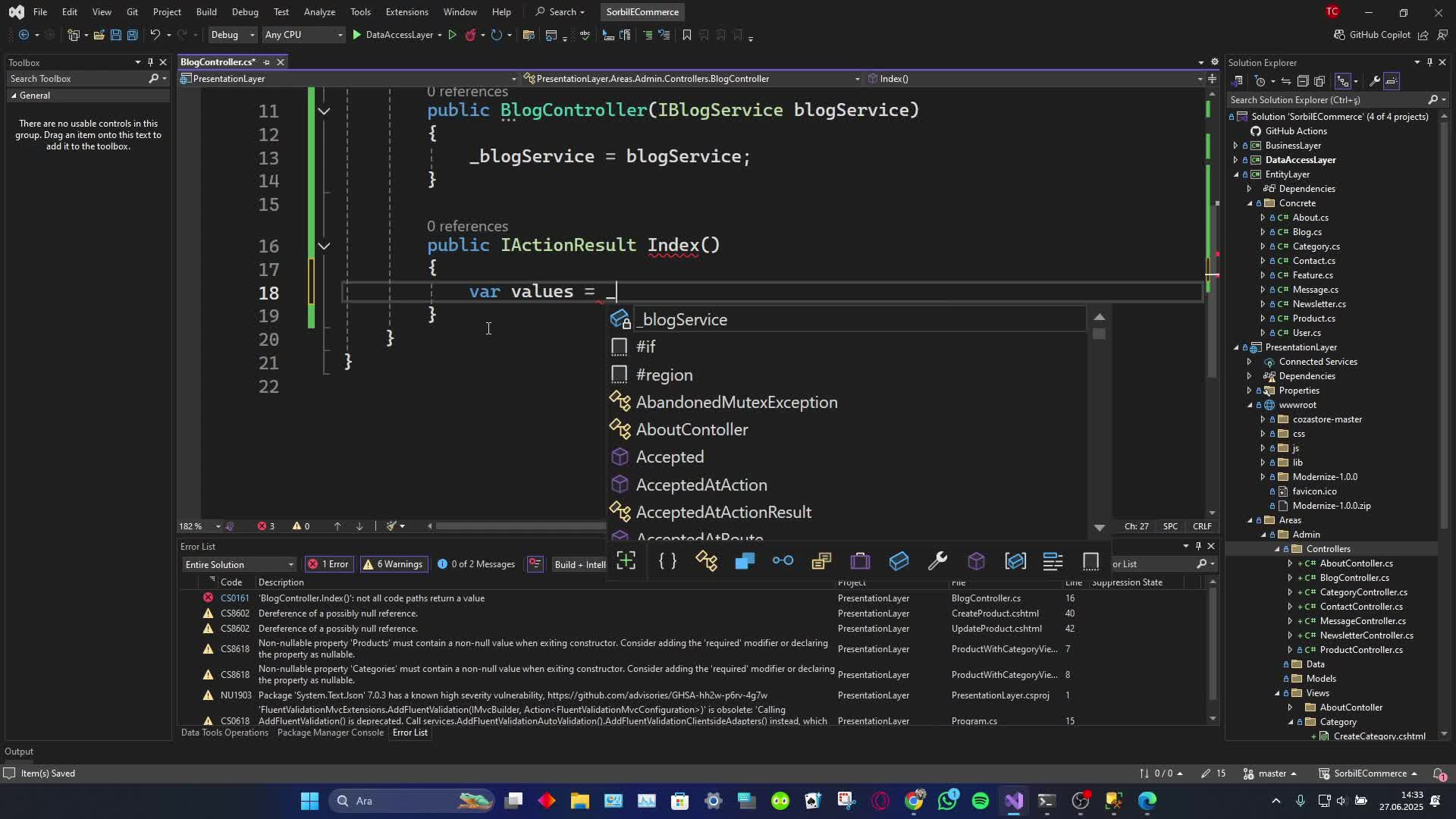1456x819 pixels.
Task: Switch to Package Manager Console tab
Action: (x=331, y=733)
